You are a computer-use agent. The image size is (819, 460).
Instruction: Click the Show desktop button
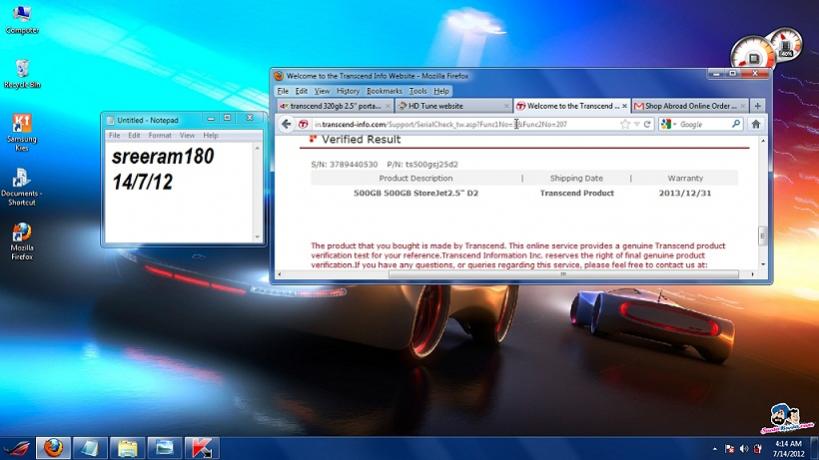[815, 449]
